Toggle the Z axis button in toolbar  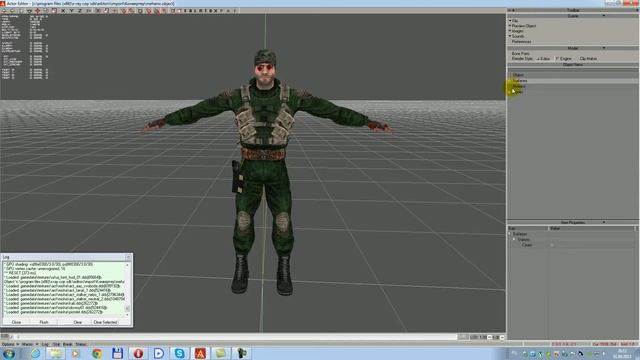79,11
